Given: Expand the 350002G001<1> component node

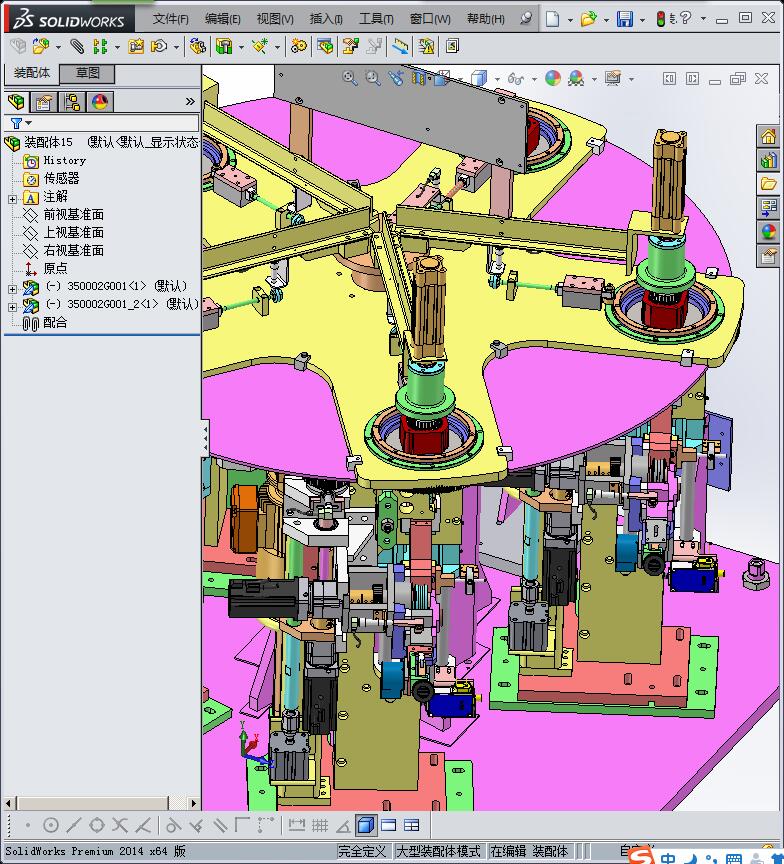Looking at the screenshot, I should [13, 289].
